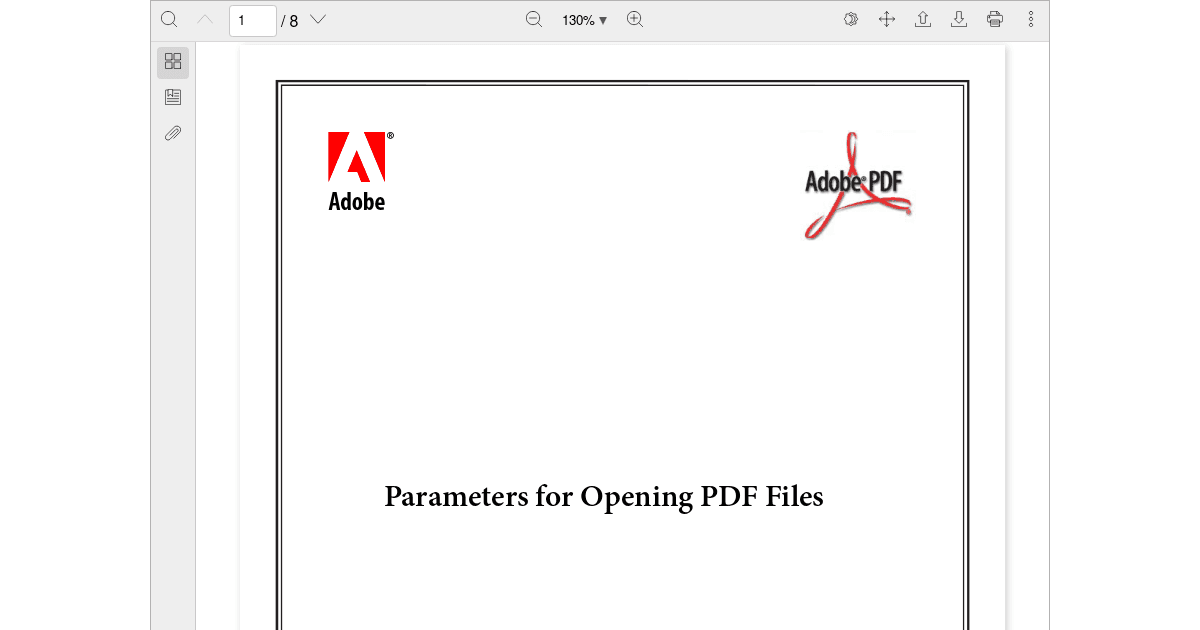This screenshot has height=630, width=1200.
Task: Zoom out of the document
Action: click(534, 19)
